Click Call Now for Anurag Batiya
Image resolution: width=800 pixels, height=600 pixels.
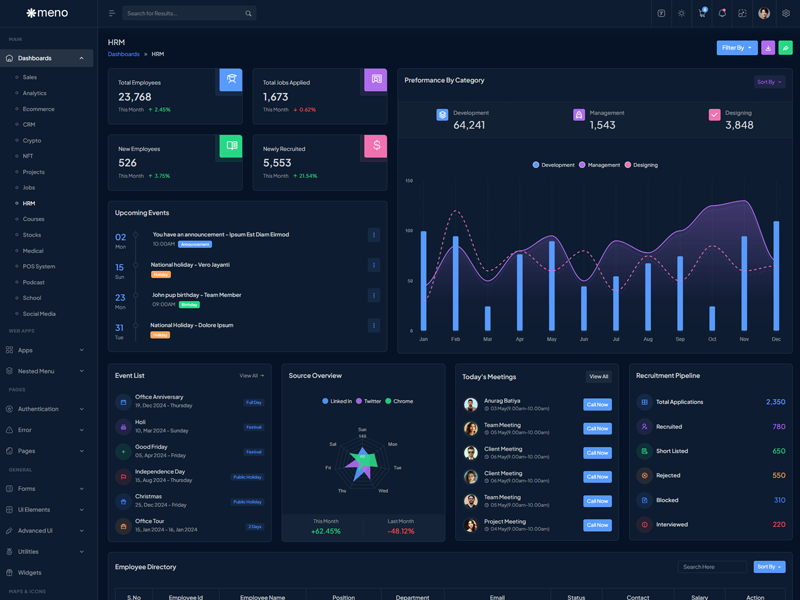[x=597, y=405]
